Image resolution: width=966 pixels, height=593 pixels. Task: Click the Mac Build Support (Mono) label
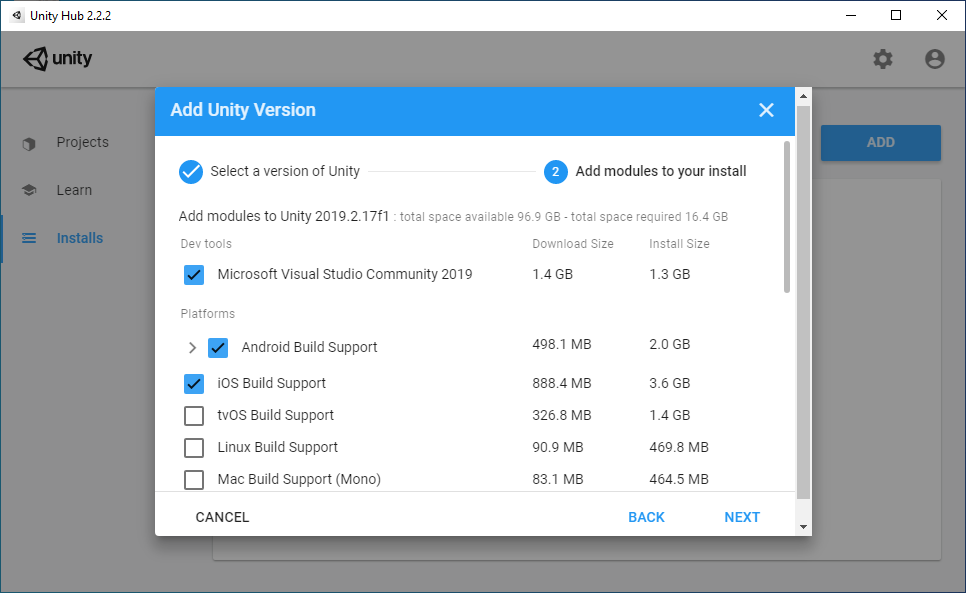[x=299, y=479]
